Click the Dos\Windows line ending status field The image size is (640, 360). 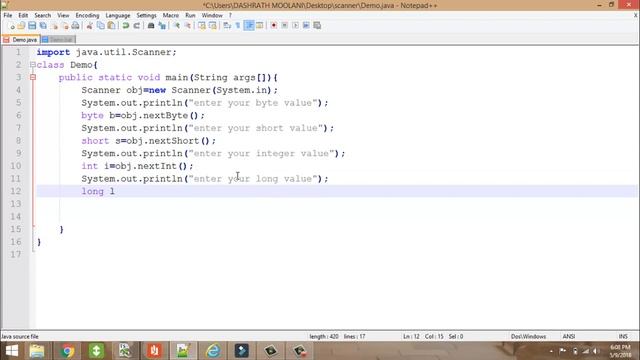click(x=528, y=336)
